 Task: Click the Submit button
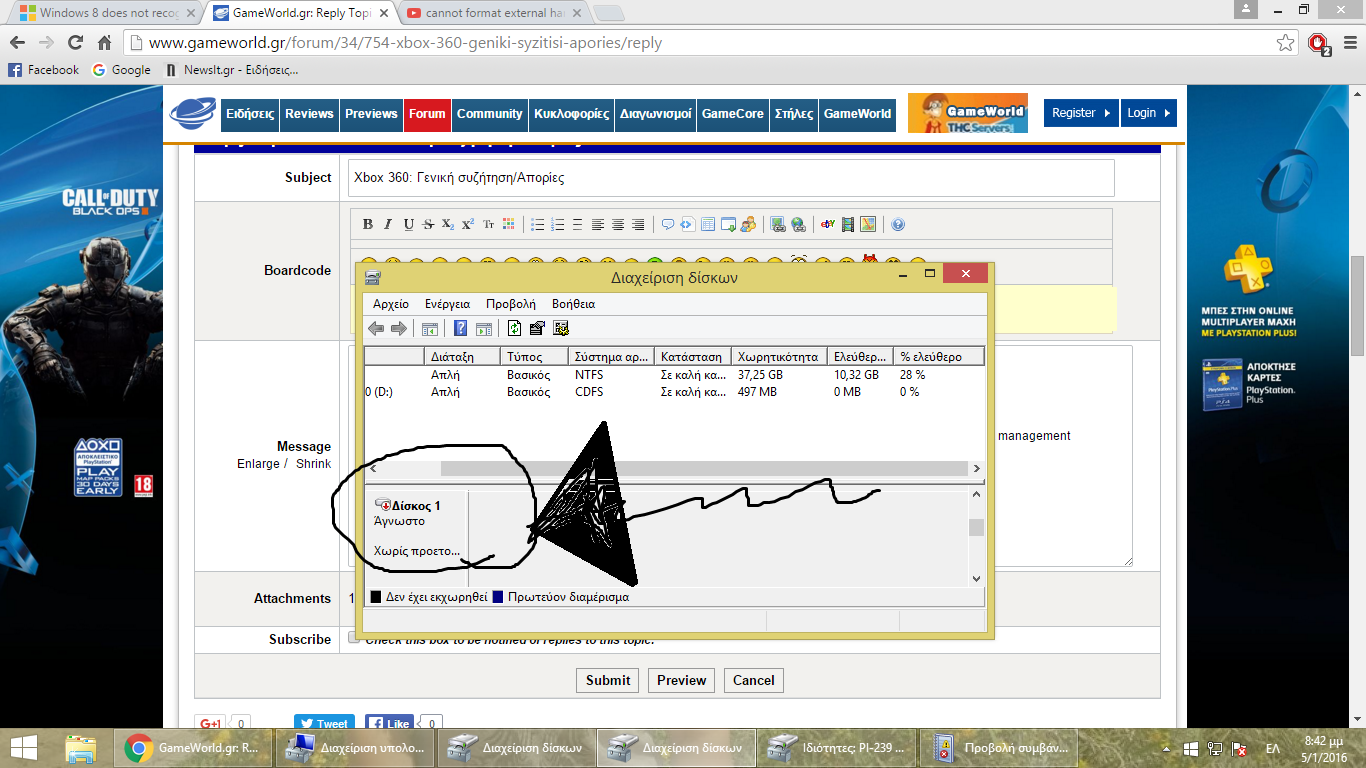(x=608, y=680)
